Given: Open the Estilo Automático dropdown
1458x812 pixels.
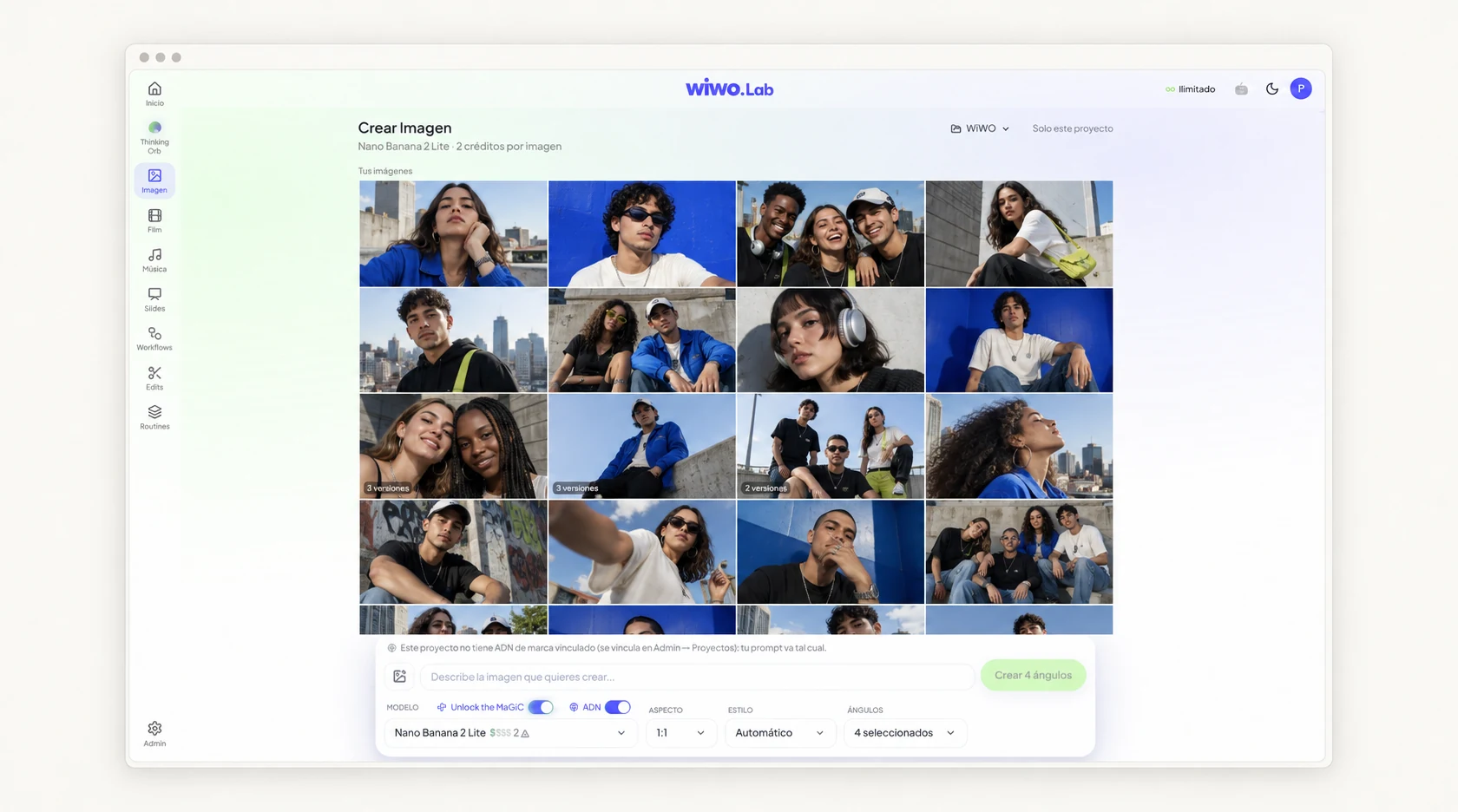Looking at the screenshot, I should [779, 733].
